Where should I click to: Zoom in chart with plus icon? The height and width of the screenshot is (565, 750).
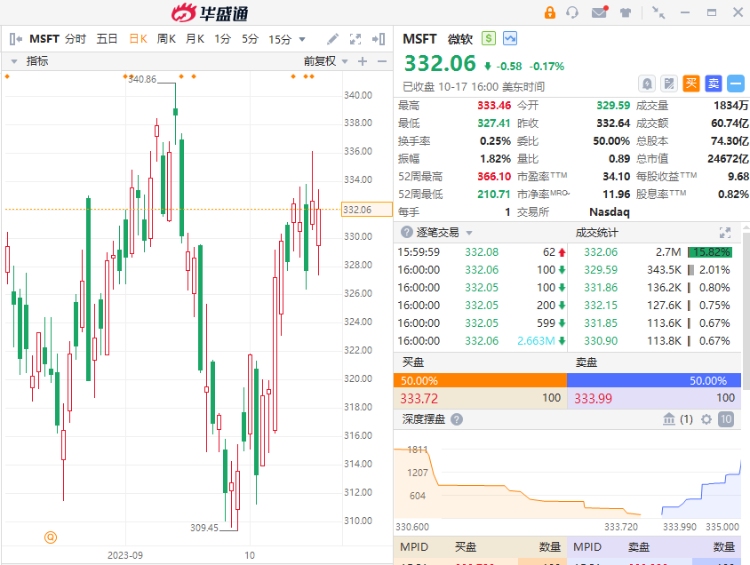click(363, 61)
